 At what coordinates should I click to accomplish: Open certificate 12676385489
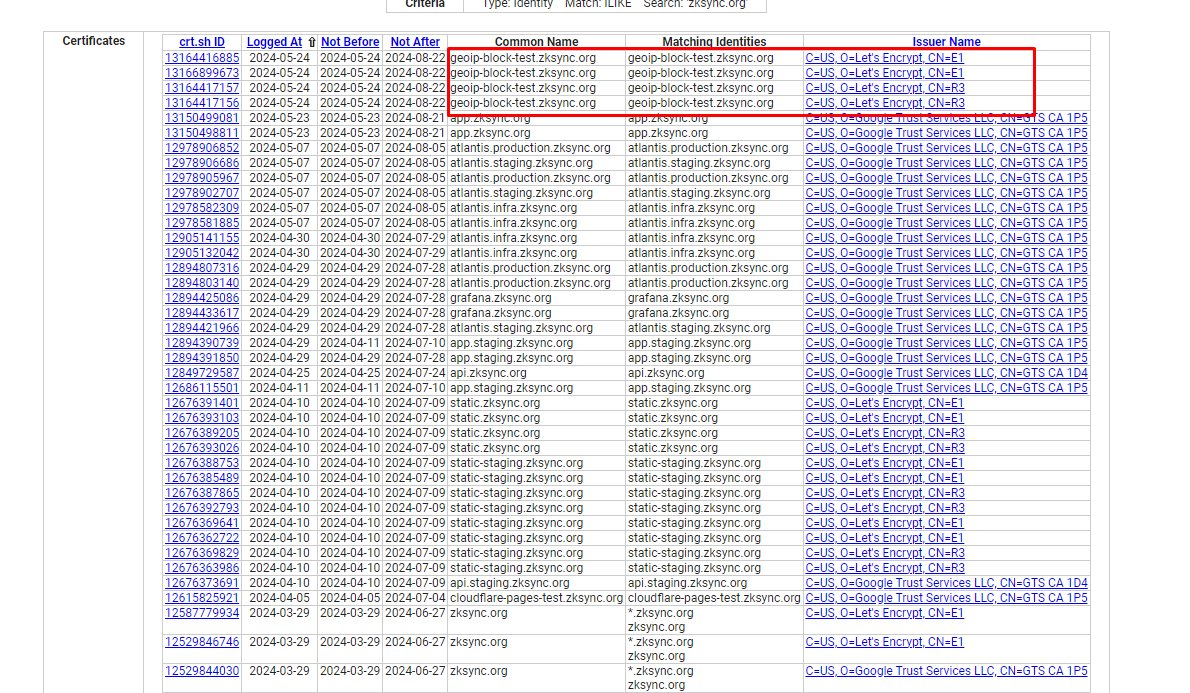202,478
